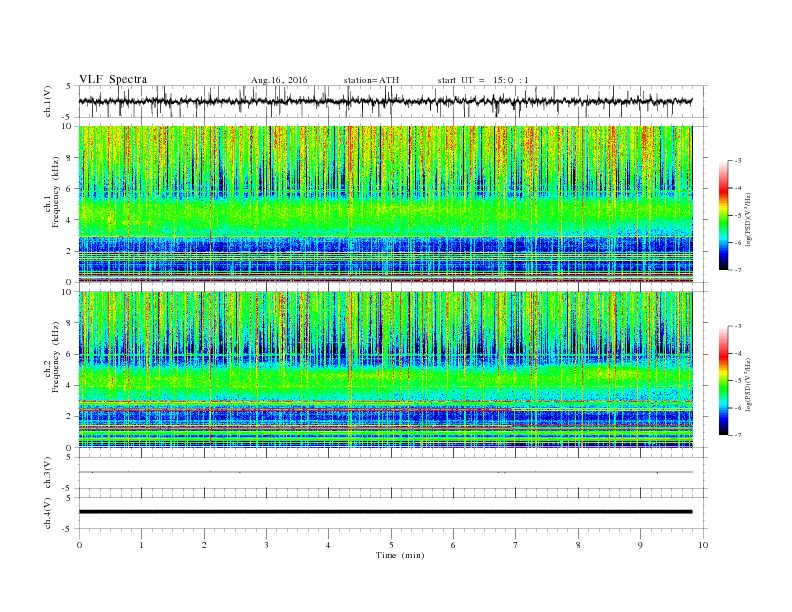The height and width of the screenshot is (612, 792).
Task: Click the ch.1 spectrogram color scale bar
Action: point(723,215)
